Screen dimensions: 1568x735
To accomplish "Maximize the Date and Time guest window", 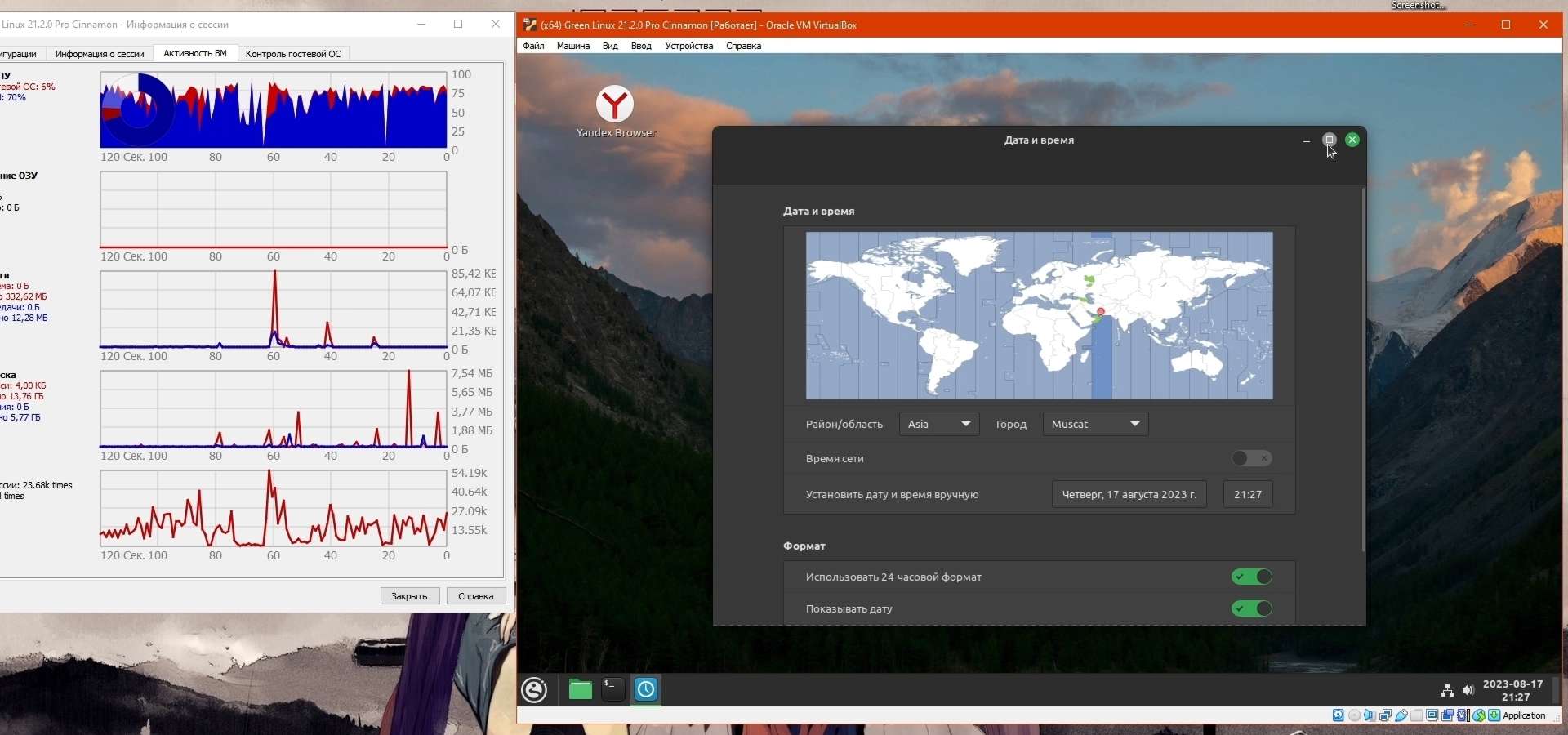I will (x=1330, y=140).
